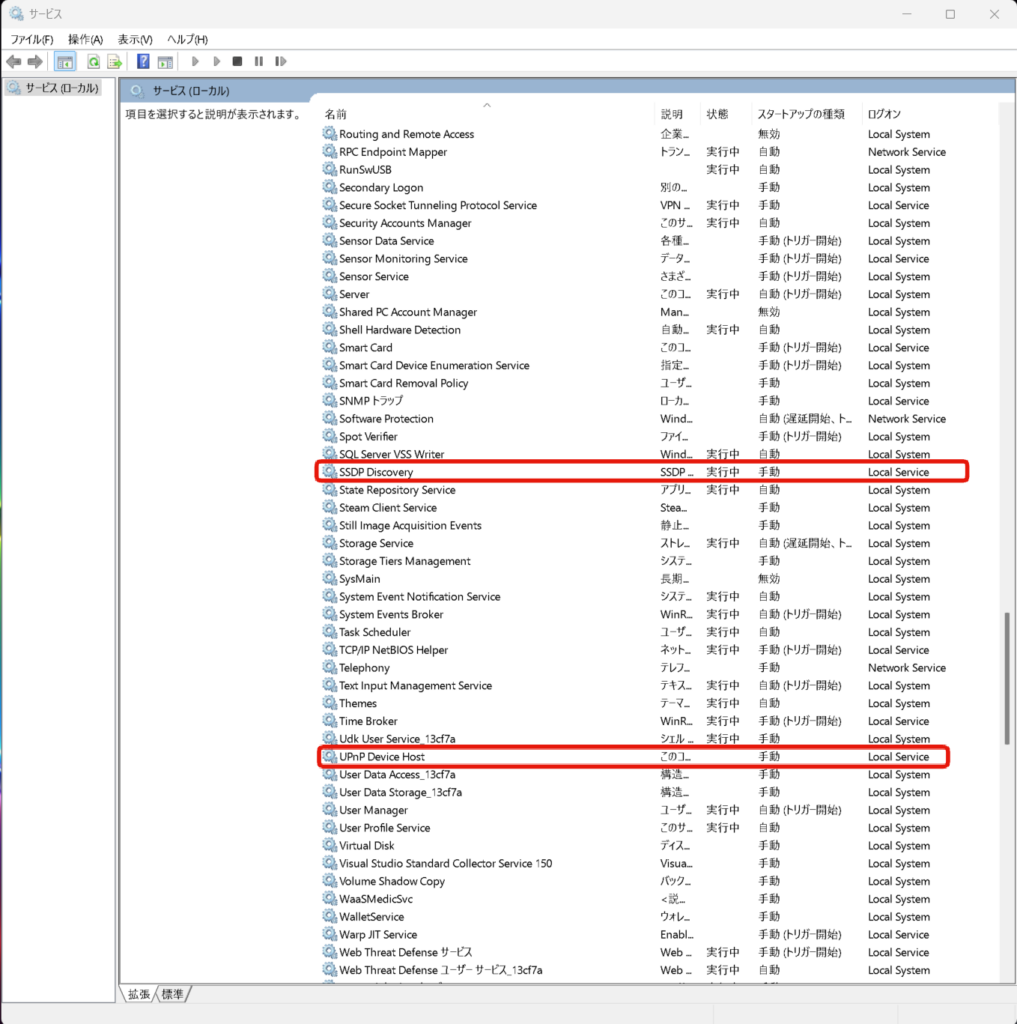Click the Forward arrow in the toolbar
Screen dimensions: 1017x1024
[x=35, y=62]
